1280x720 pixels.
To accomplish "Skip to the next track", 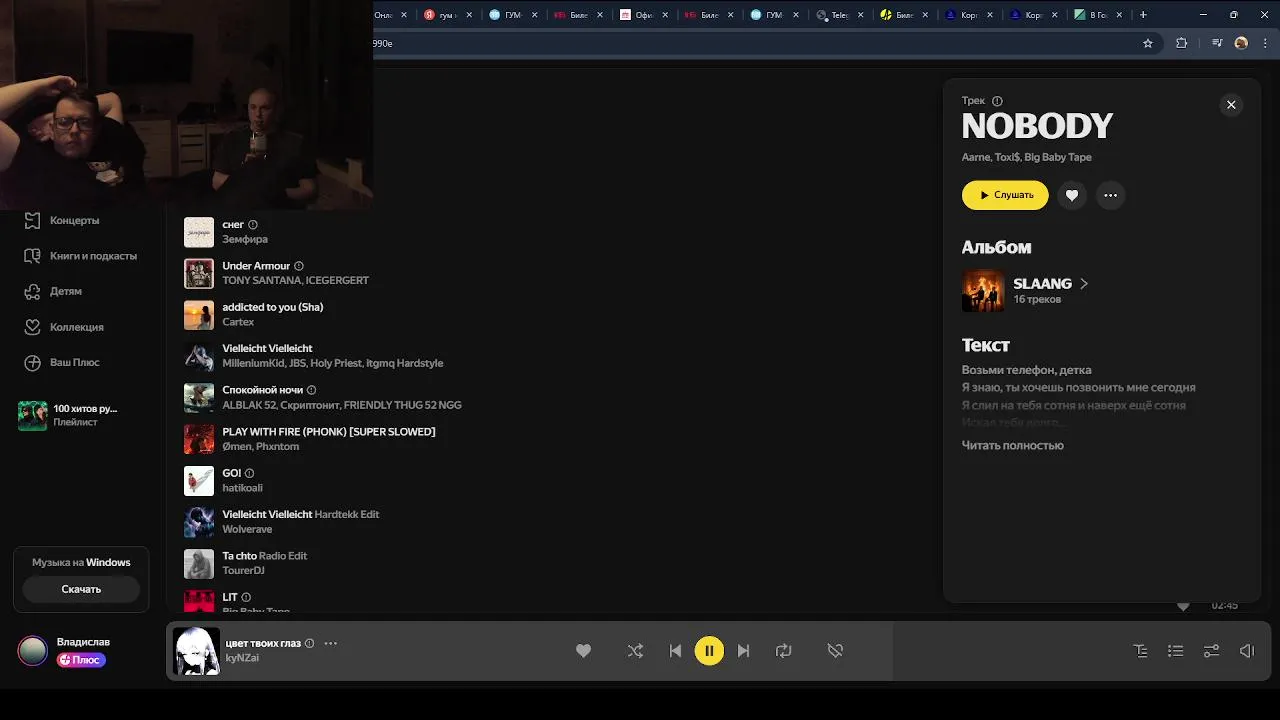I will pos(743,651).
